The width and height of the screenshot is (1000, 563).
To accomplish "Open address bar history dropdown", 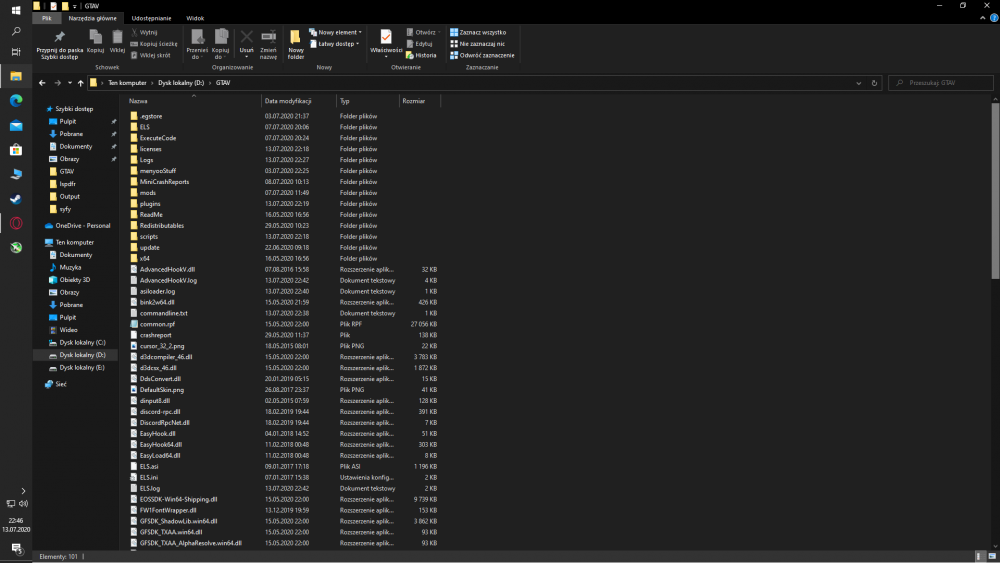I will coord(858,83).
